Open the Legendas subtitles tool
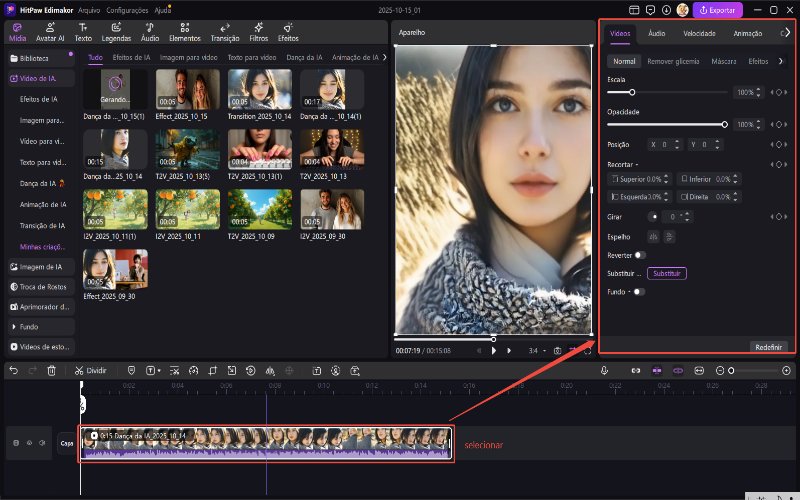The image size is (800, 500). (117, 32)
